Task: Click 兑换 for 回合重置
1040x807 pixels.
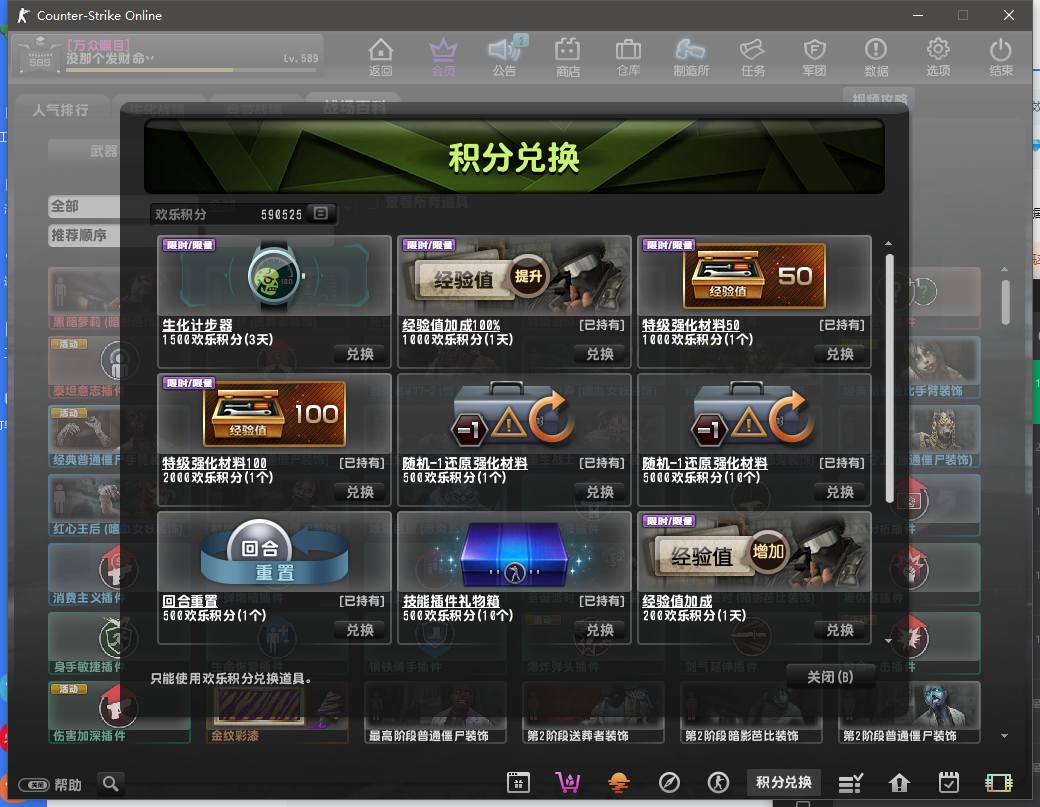Action: (x=360, y=630)
